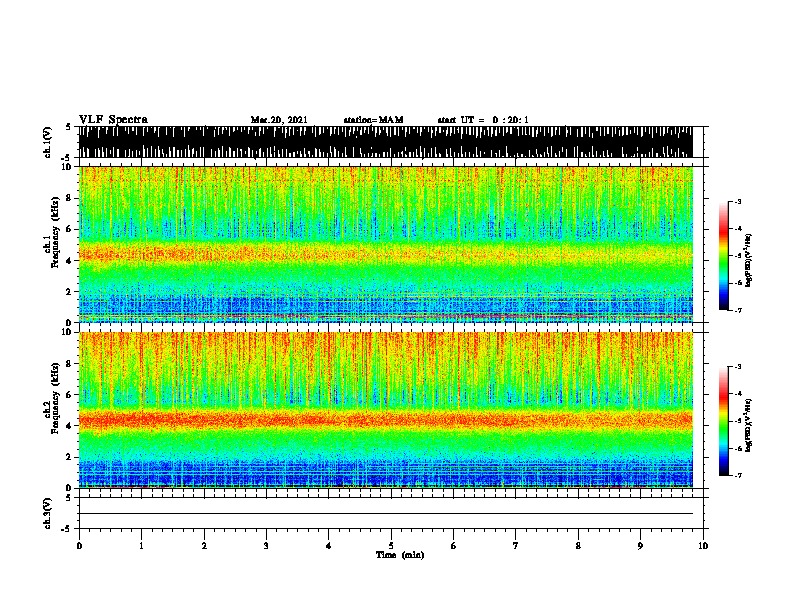Click time axis tick label 4
The image size is (792, 612).
click(329, 546)
